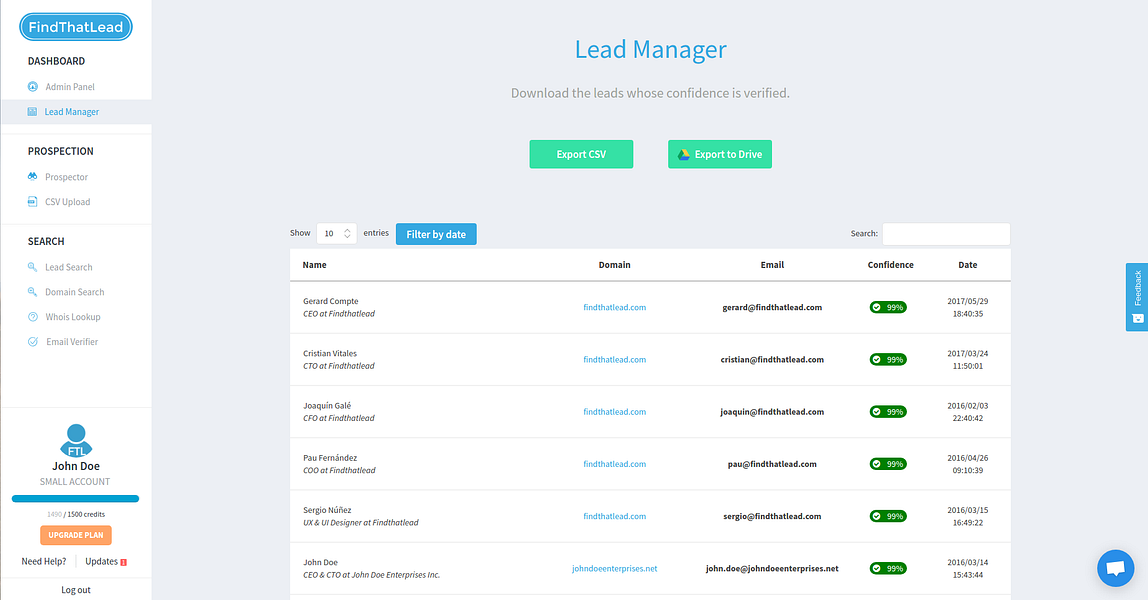Open the Prospector page
The image size is (1148, 600).
[x=67, y=177]
